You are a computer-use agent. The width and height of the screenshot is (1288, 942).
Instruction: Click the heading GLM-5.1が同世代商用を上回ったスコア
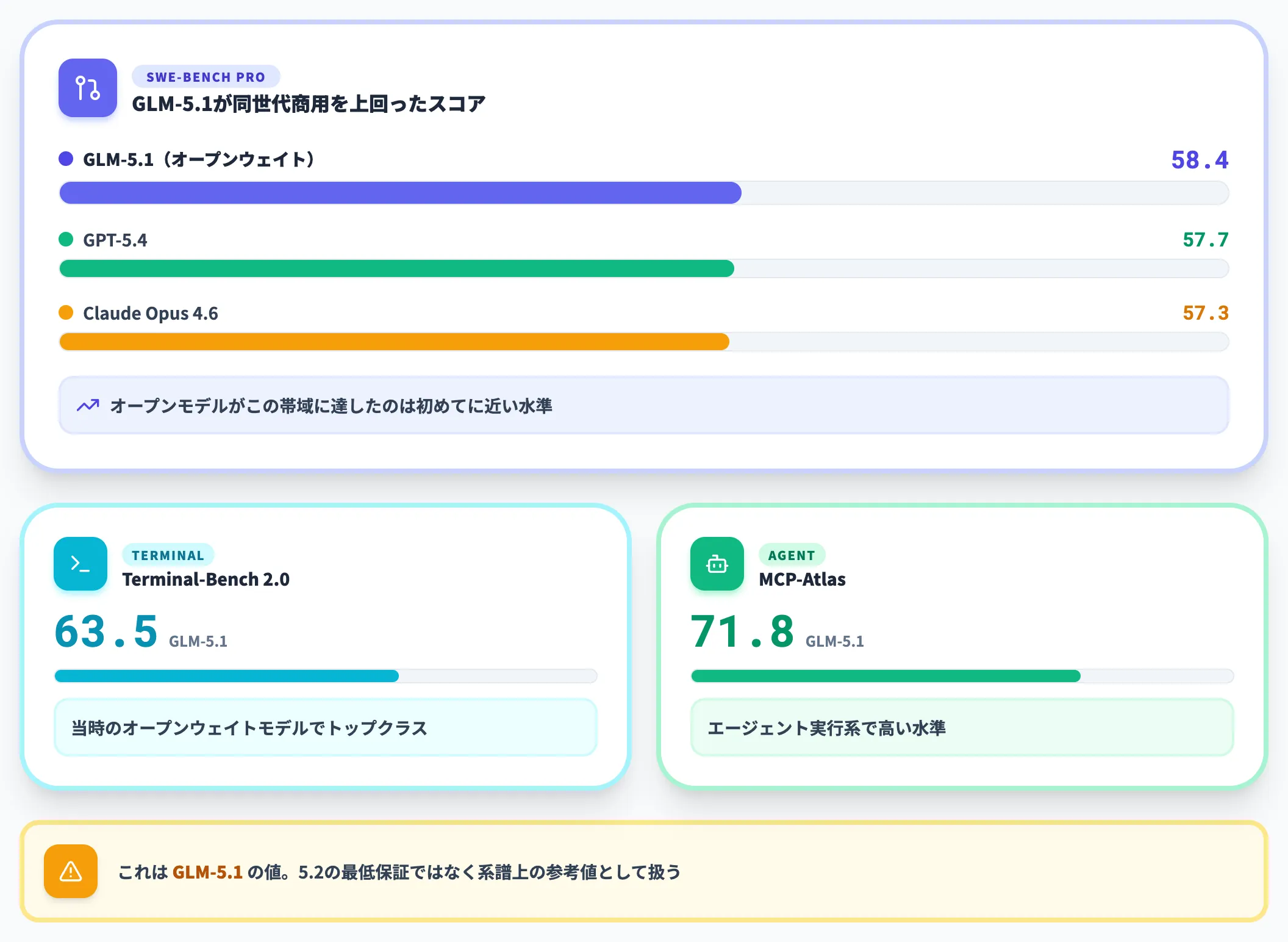point(309,104)
